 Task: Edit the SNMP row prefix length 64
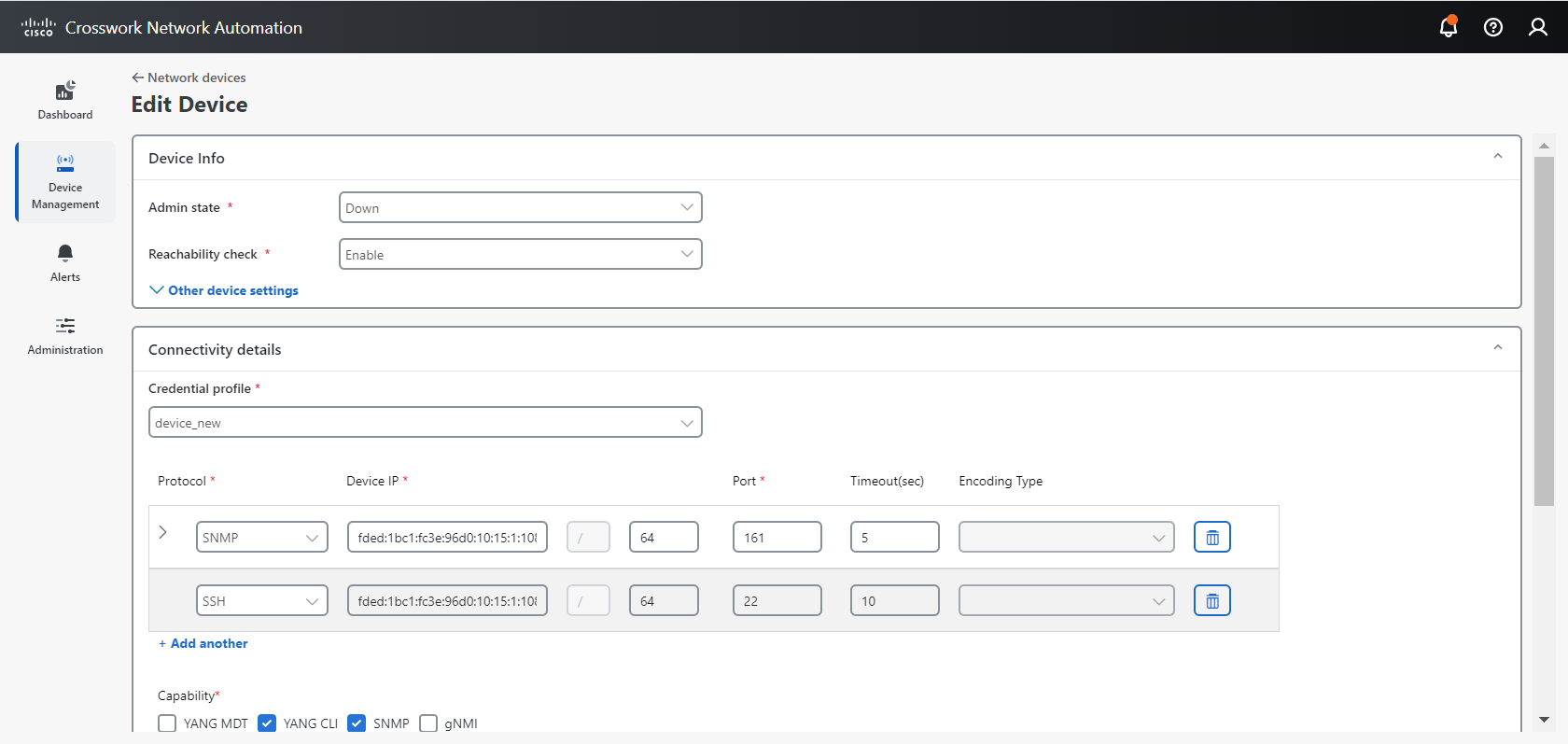pos(664,537)
